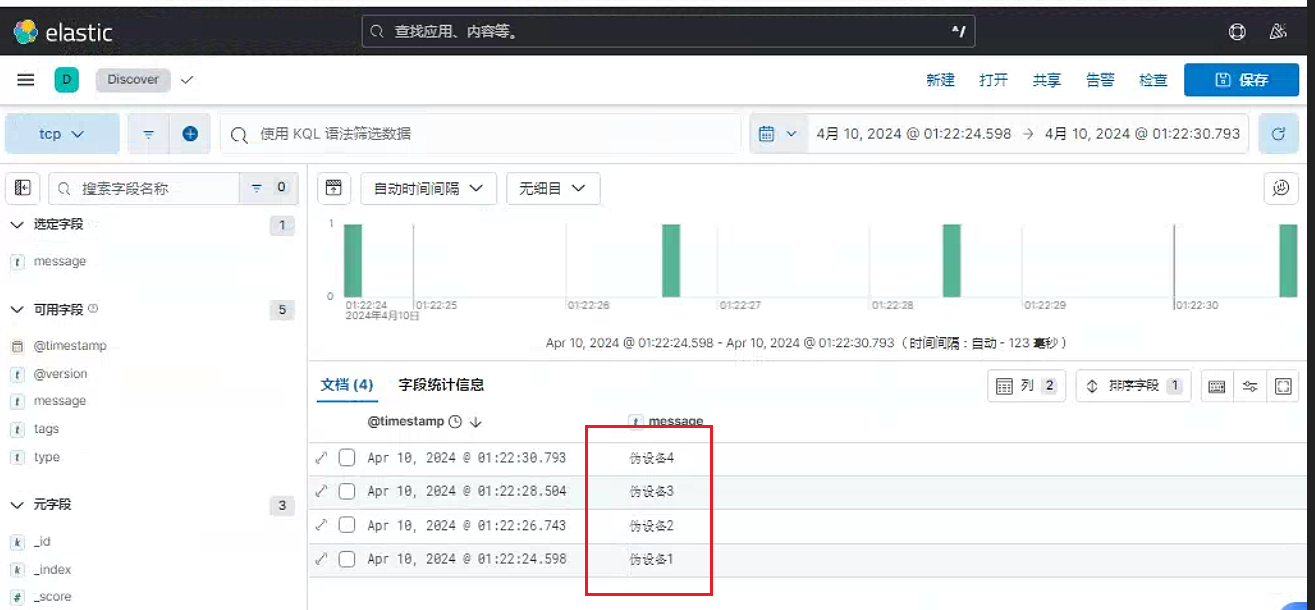Open the 排序字段 sort button
This screenshot has width=1315, height=610.
tap(1133, 386)
